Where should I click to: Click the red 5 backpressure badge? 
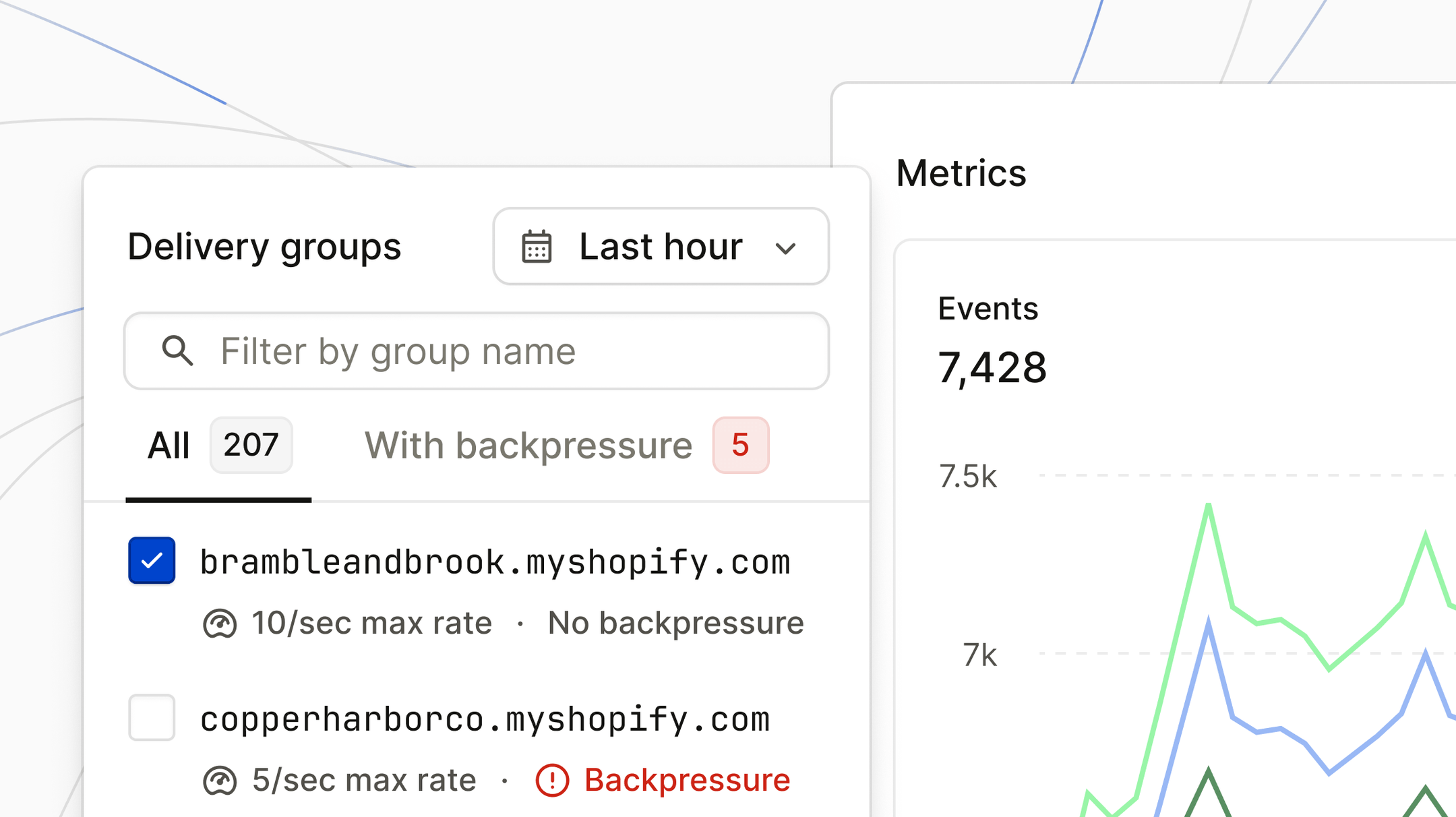pos(741,445)
